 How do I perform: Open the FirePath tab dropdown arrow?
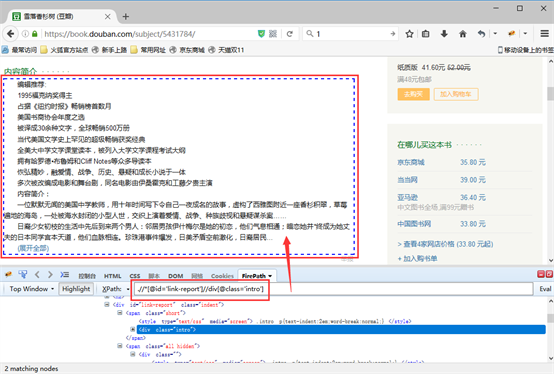(270, 276)
